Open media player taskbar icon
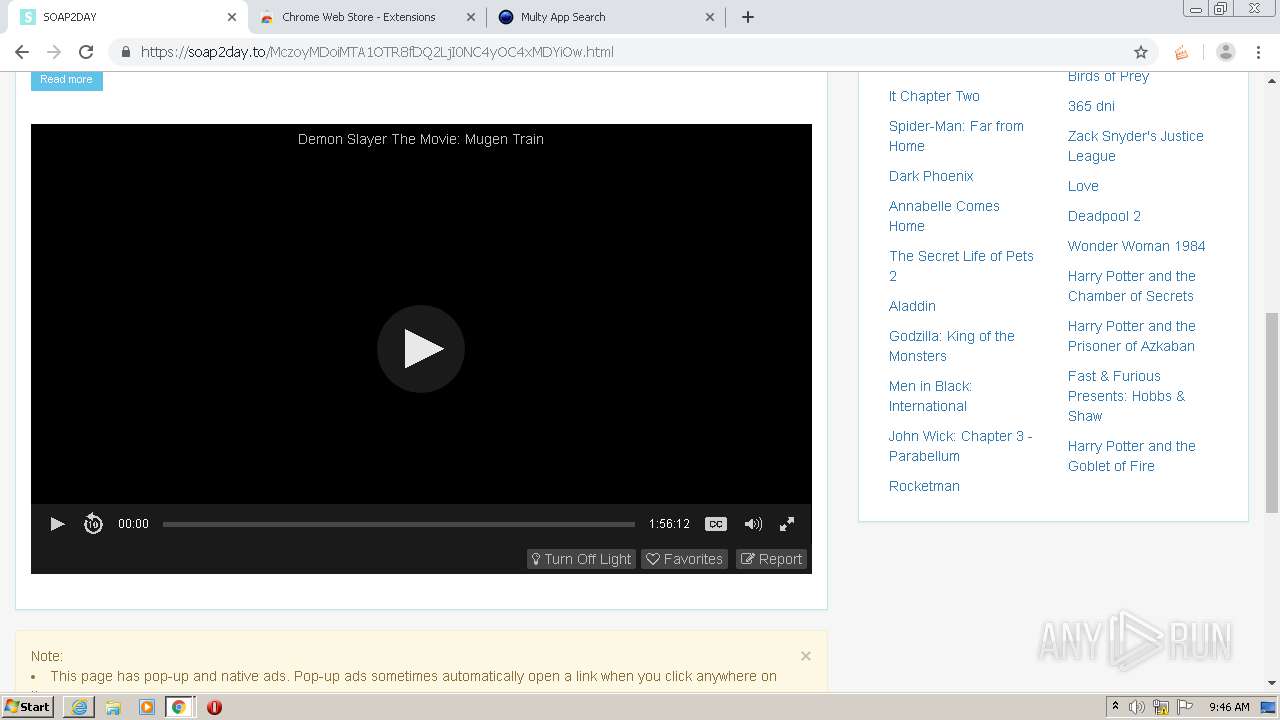Screen dimensions: 1280x720 tap(146, 707)
